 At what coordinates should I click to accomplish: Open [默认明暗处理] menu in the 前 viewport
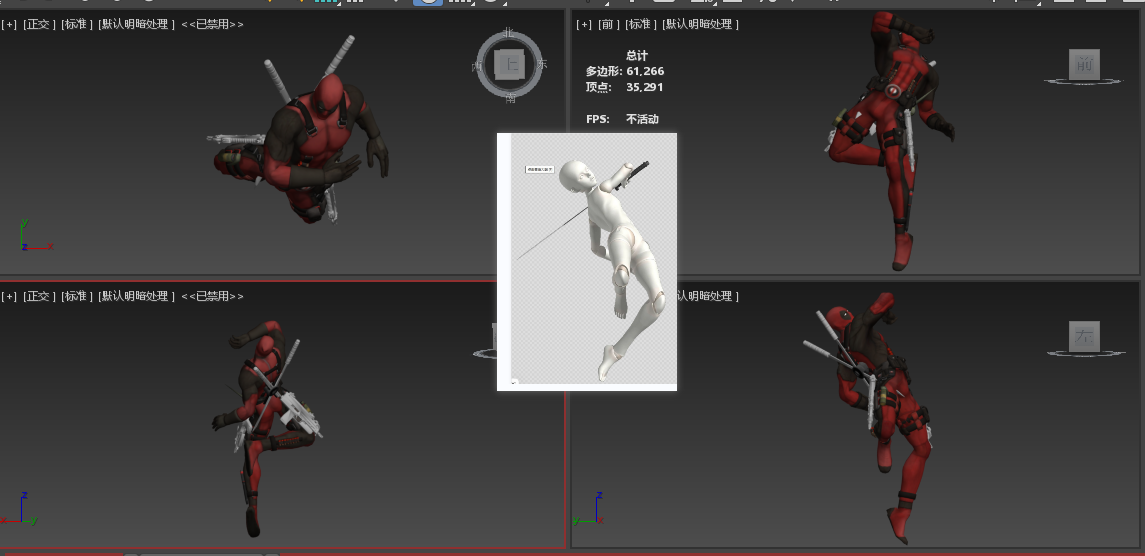700,24
